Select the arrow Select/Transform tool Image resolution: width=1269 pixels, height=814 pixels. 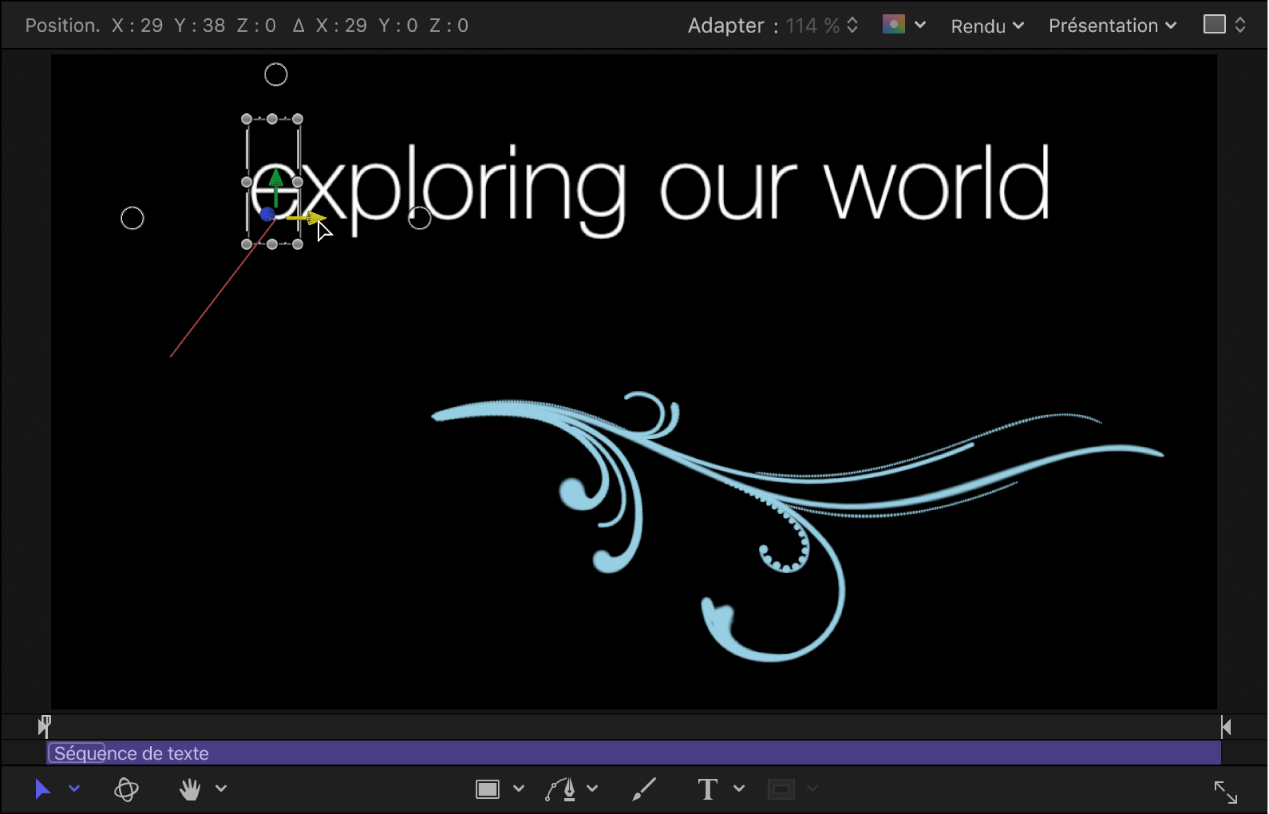point(42,790)
